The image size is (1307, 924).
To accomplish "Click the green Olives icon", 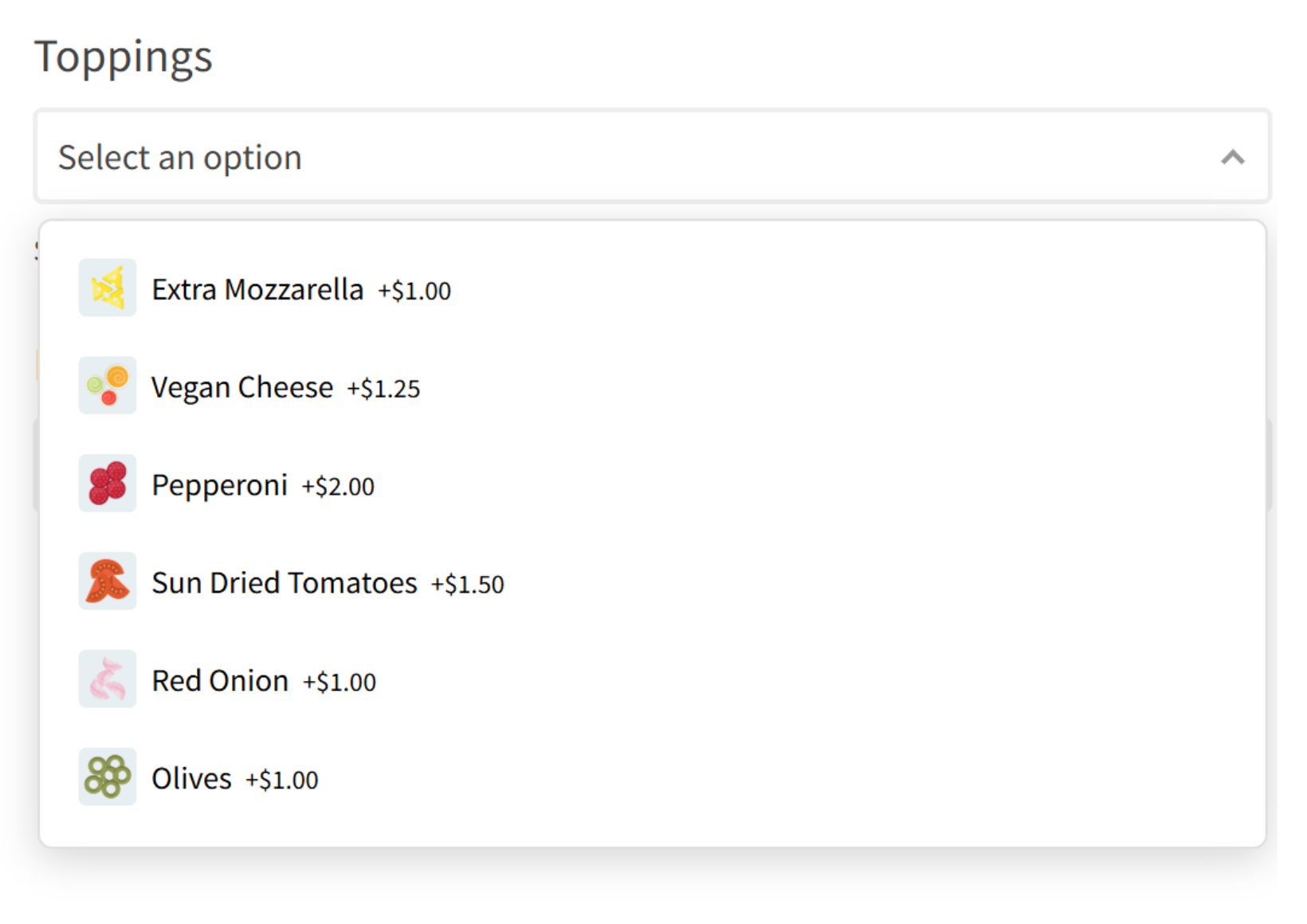I will (108, 777).
